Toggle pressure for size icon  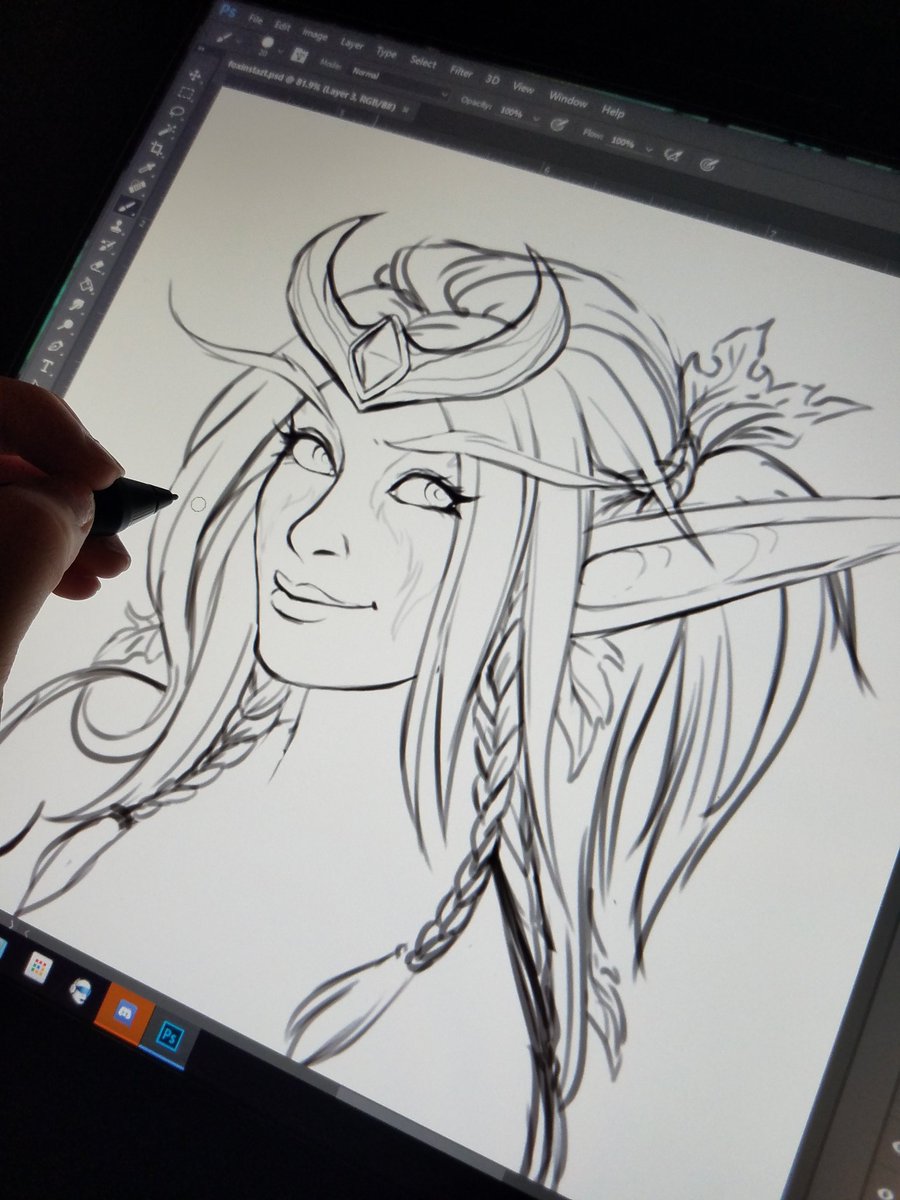coord(708,164)
